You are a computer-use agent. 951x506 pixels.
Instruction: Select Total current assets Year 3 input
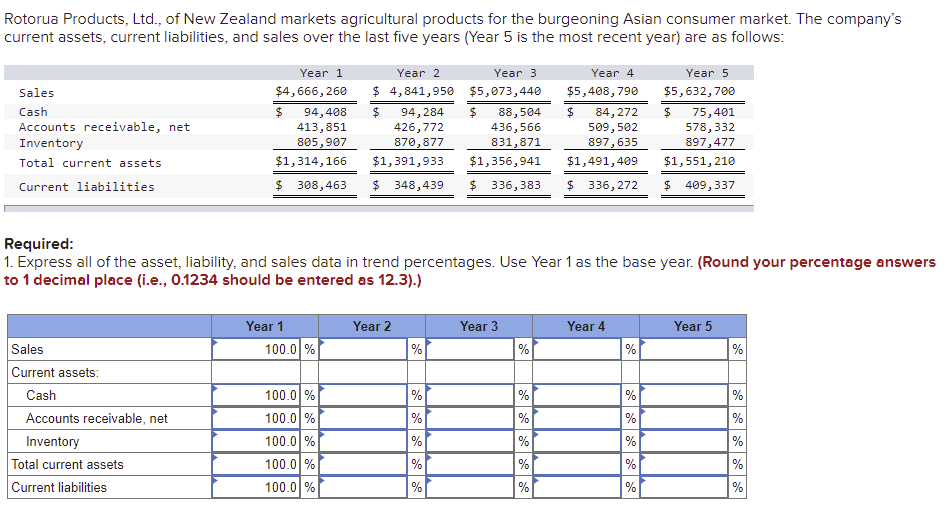[x=471, y=464]
